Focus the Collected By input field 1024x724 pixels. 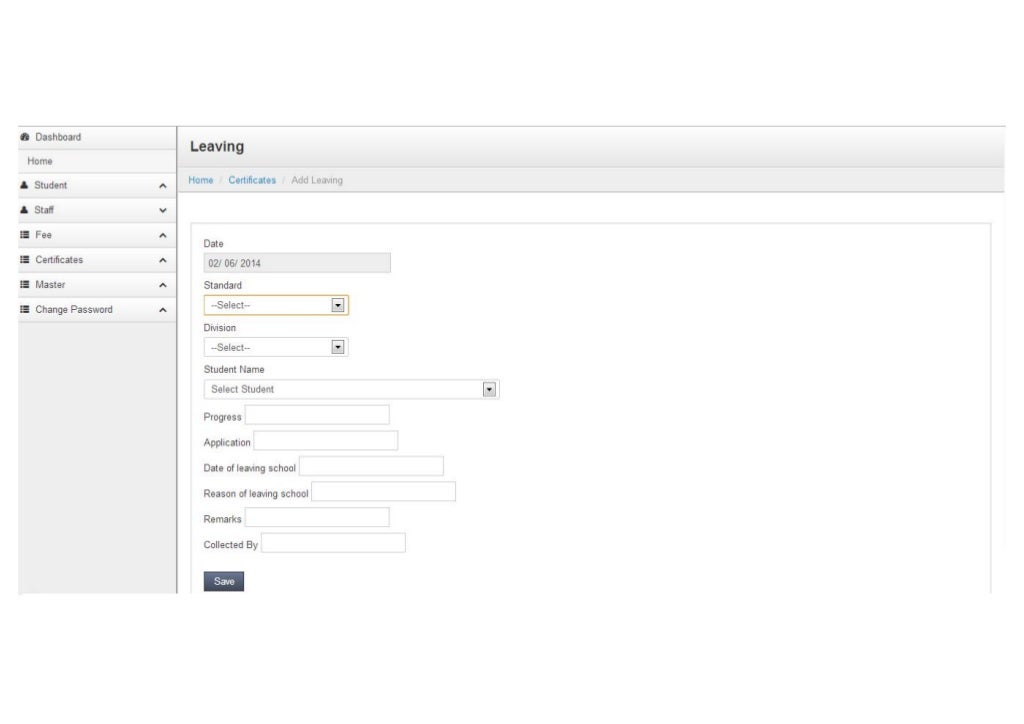point(334,543)
